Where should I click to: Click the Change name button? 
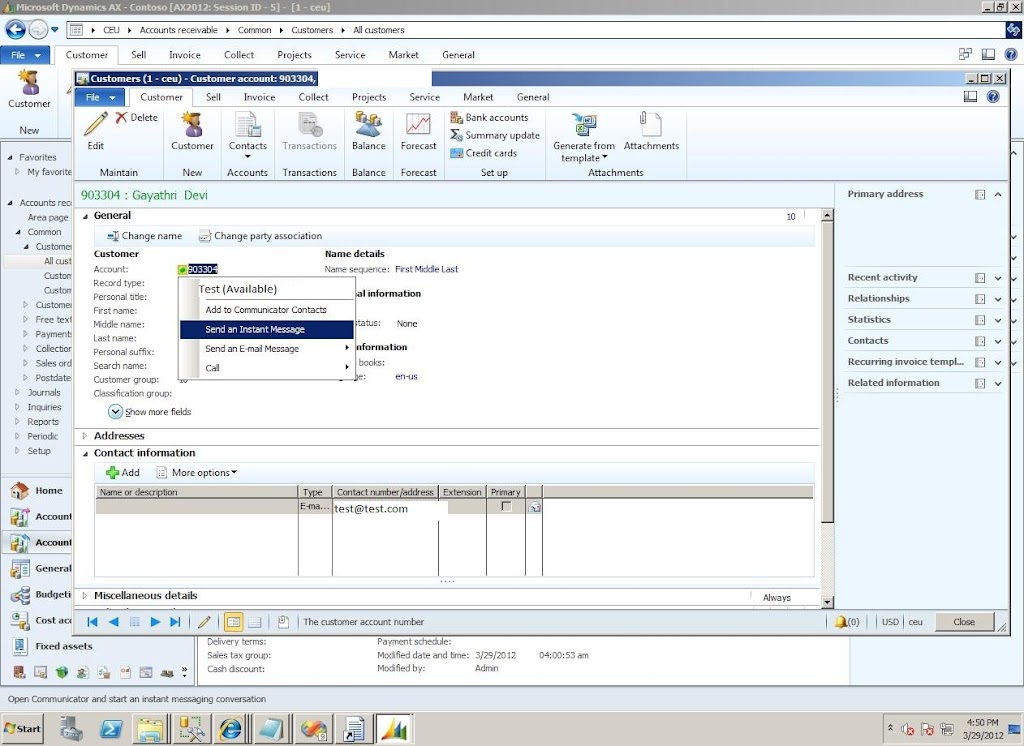pos(145,236)
